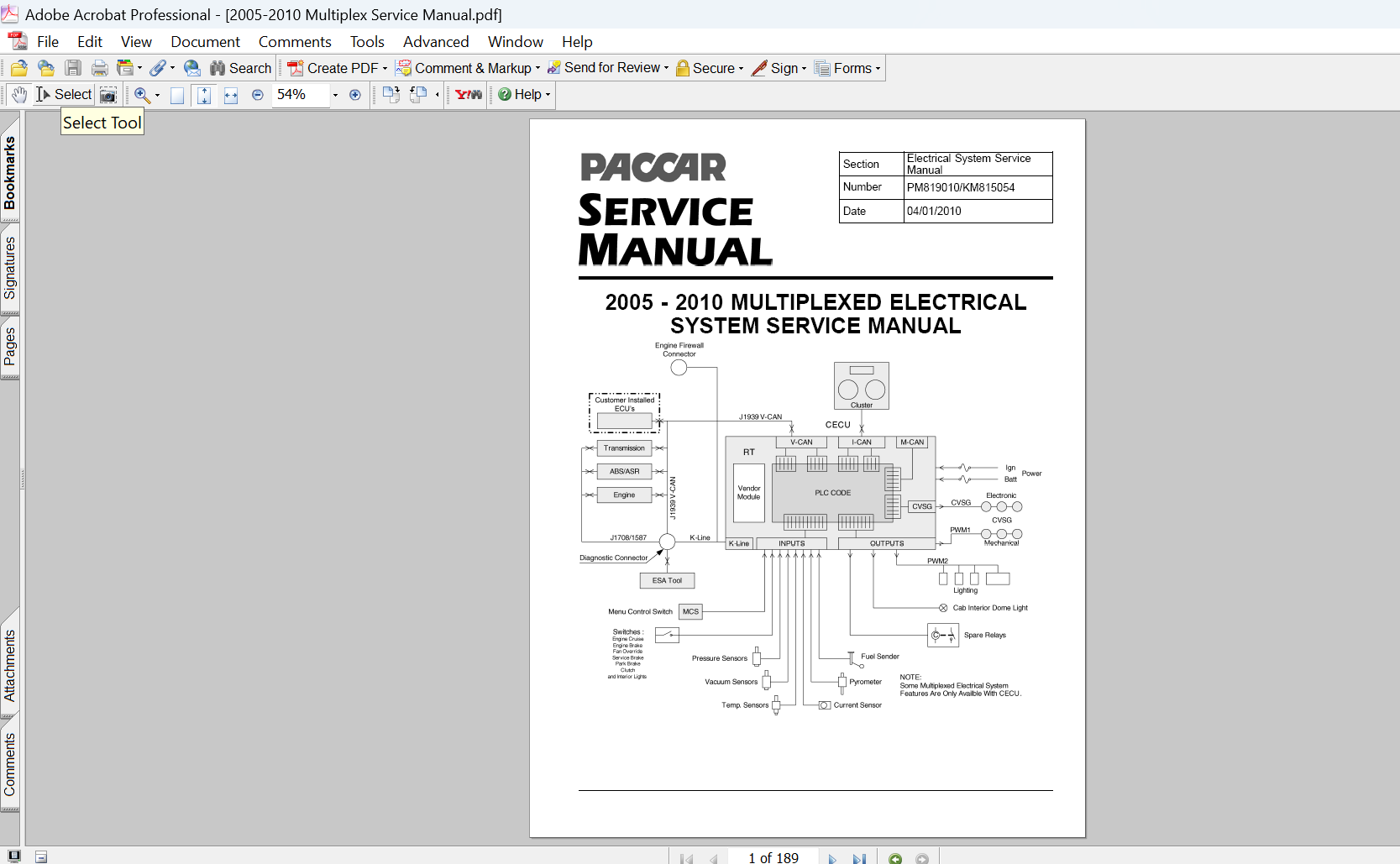
Task: Click the Print icon
Action: coord(100,68)
